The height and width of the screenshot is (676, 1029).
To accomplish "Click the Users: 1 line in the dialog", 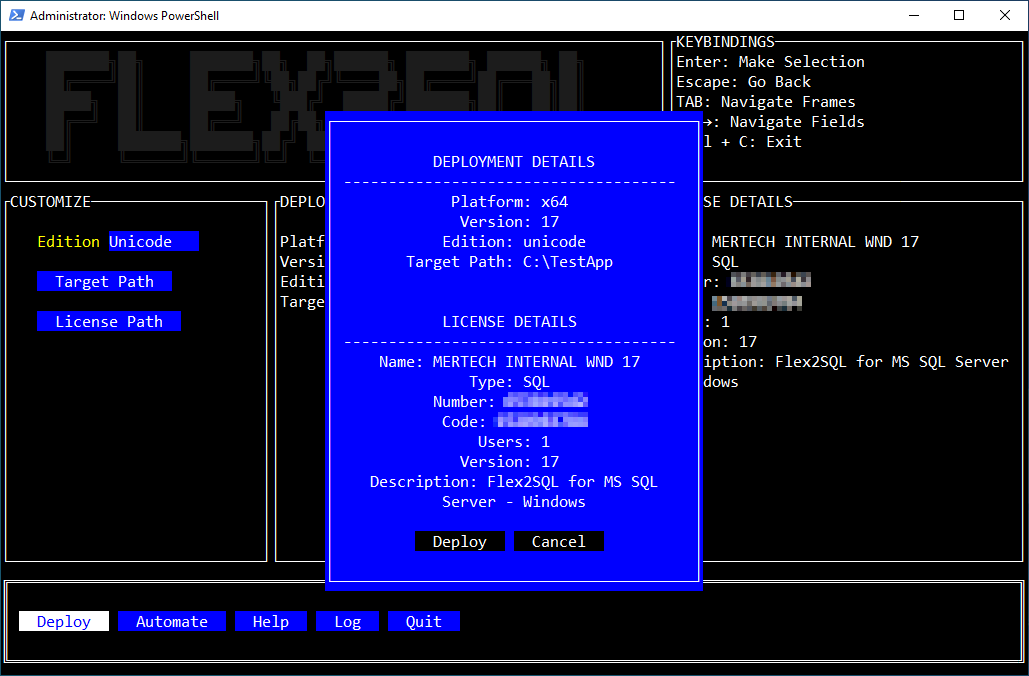I will [513, 441].
